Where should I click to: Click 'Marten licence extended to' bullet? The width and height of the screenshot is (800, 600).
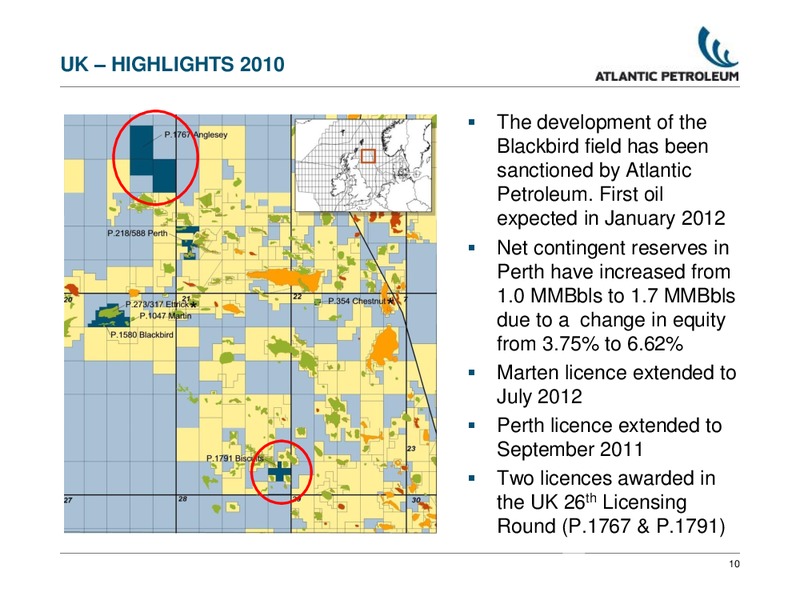click(616, 373)
